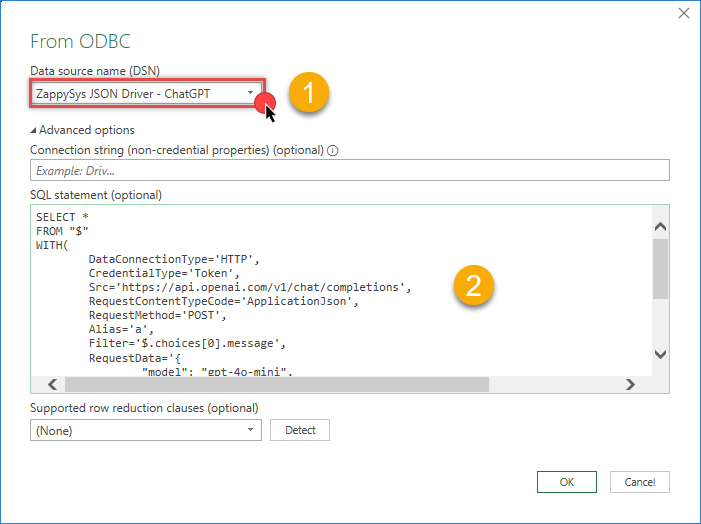701x524 pixels.
Task: Click the vertical scrollbar thumb in SQL box
Action: [660, 269]
